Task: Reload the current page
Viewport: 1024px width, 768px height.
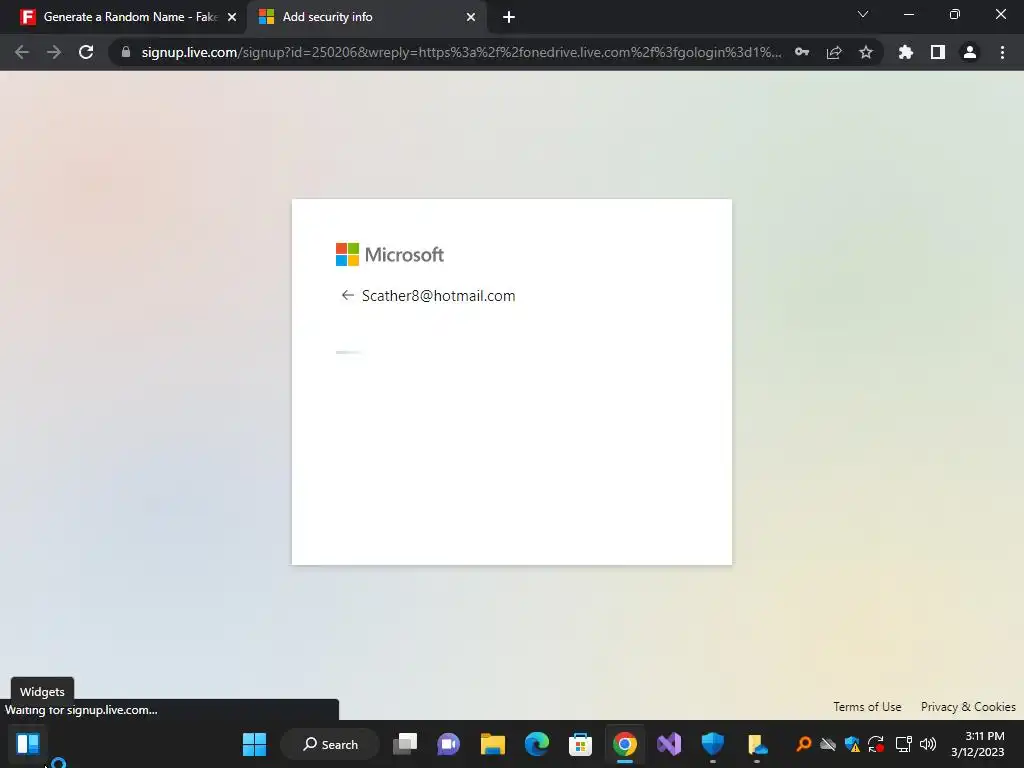Action: click(x=86, y=52)
